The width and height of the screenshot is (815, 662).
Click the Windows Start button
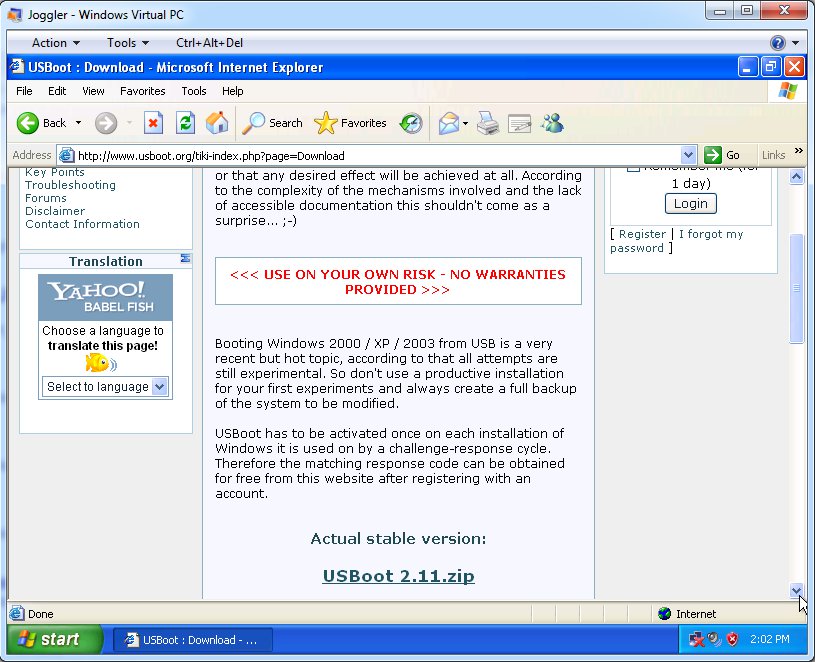(x=54, y=639)
